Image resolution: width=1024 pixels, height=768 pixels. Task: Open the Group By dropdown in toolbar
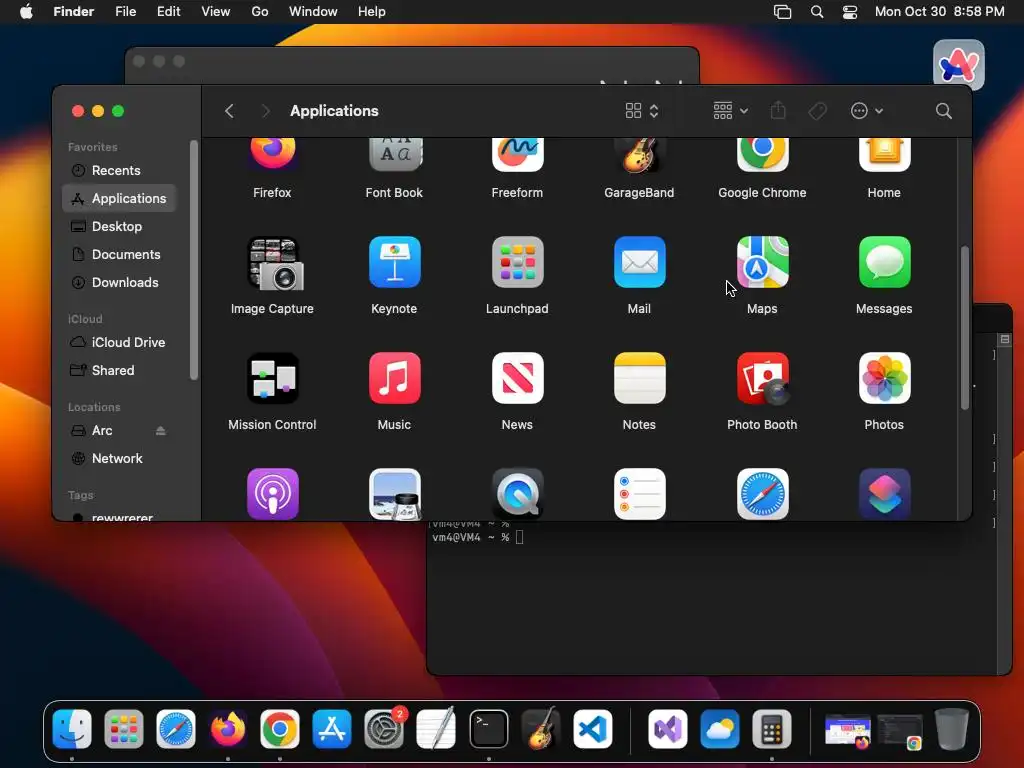click(x=730, y=111)
